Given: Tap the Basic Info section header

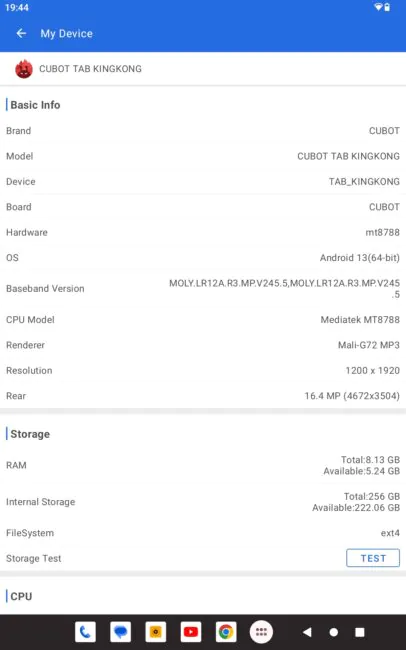Looking at the screenshot, I should [35, 105].
